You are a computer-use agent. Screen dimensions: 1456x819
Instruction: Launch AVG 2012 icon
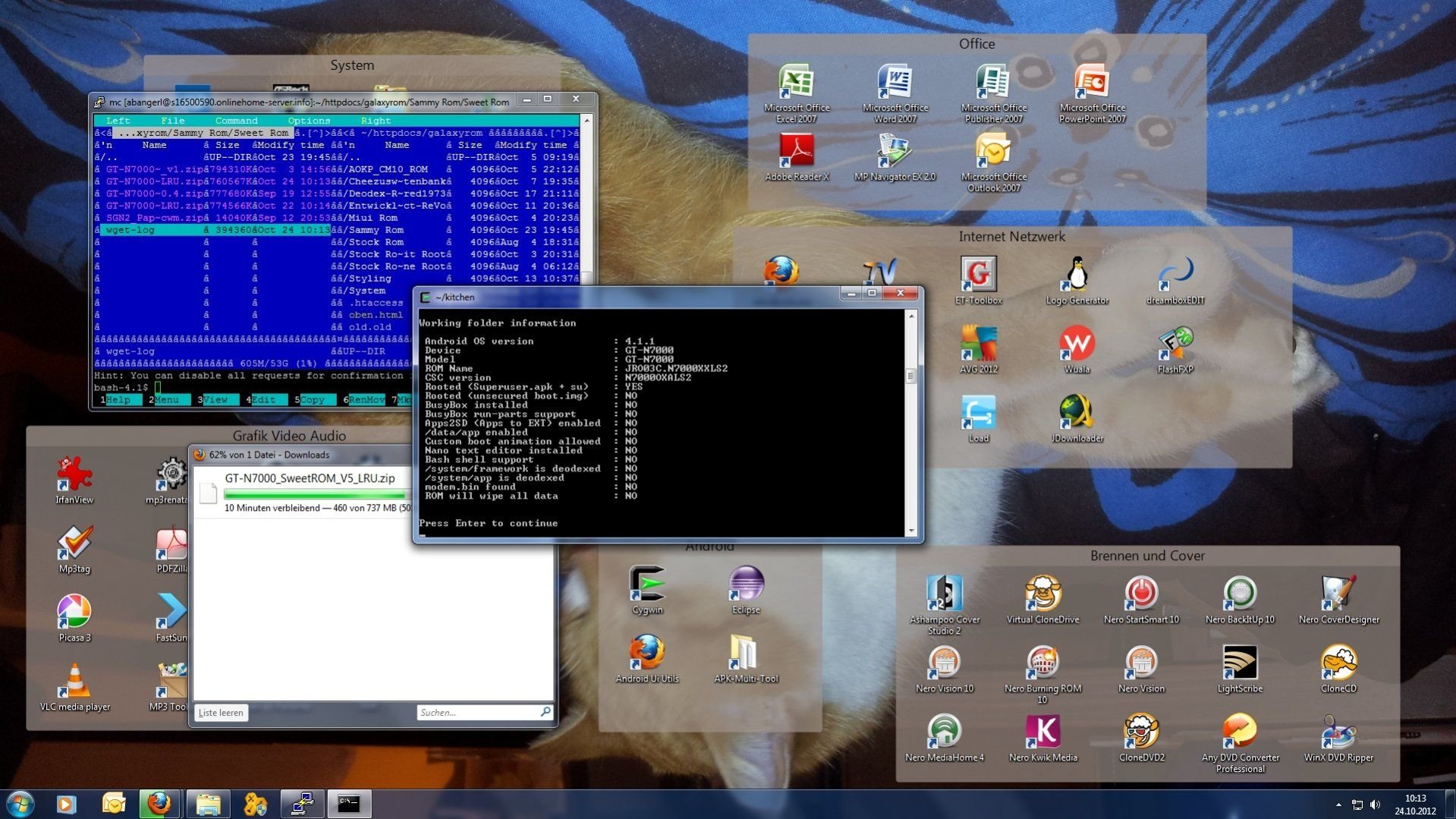pos(978,349)
